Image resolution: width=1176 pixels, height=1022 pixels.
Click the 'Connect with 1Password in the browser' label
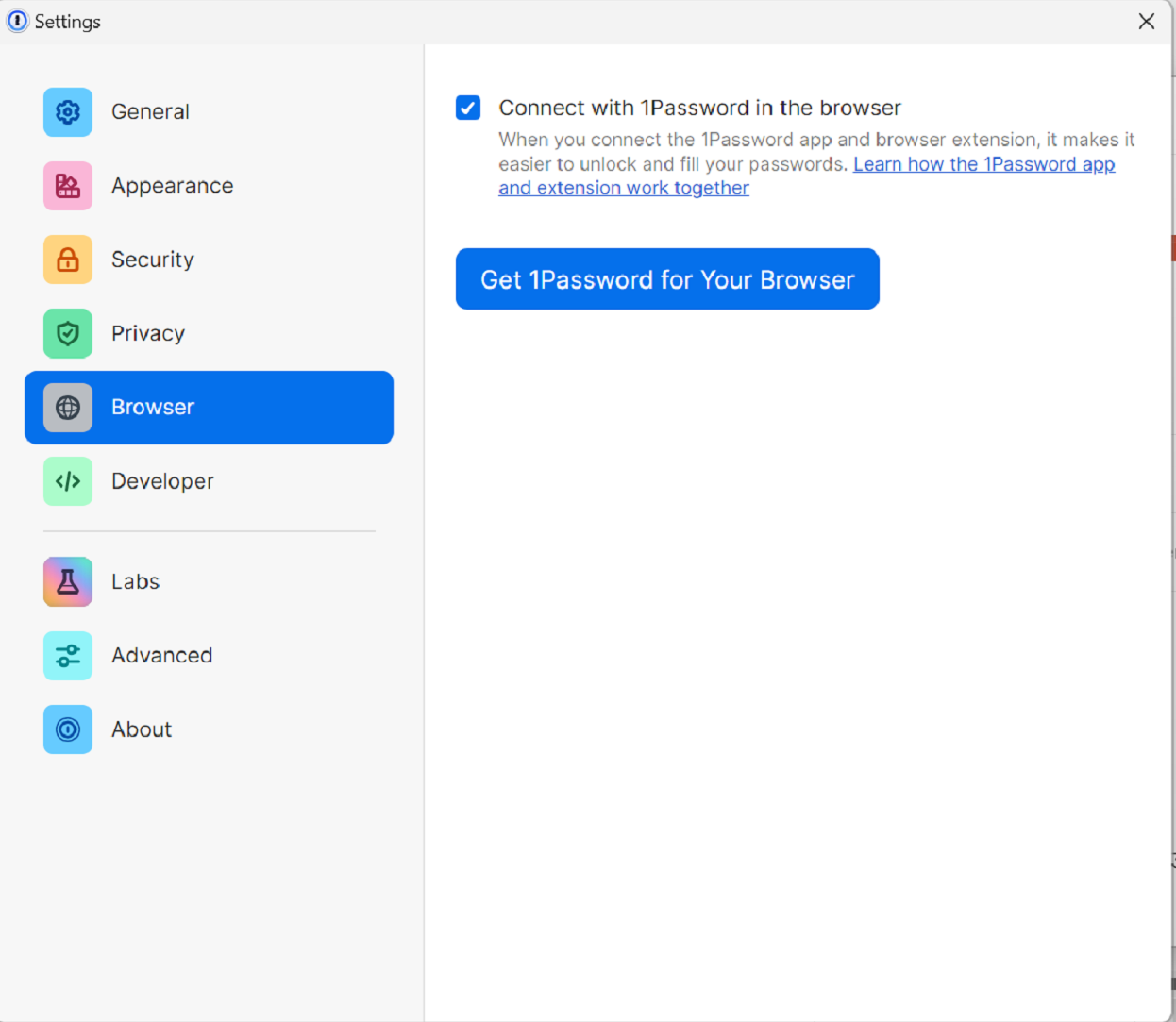tap(699, 108)
